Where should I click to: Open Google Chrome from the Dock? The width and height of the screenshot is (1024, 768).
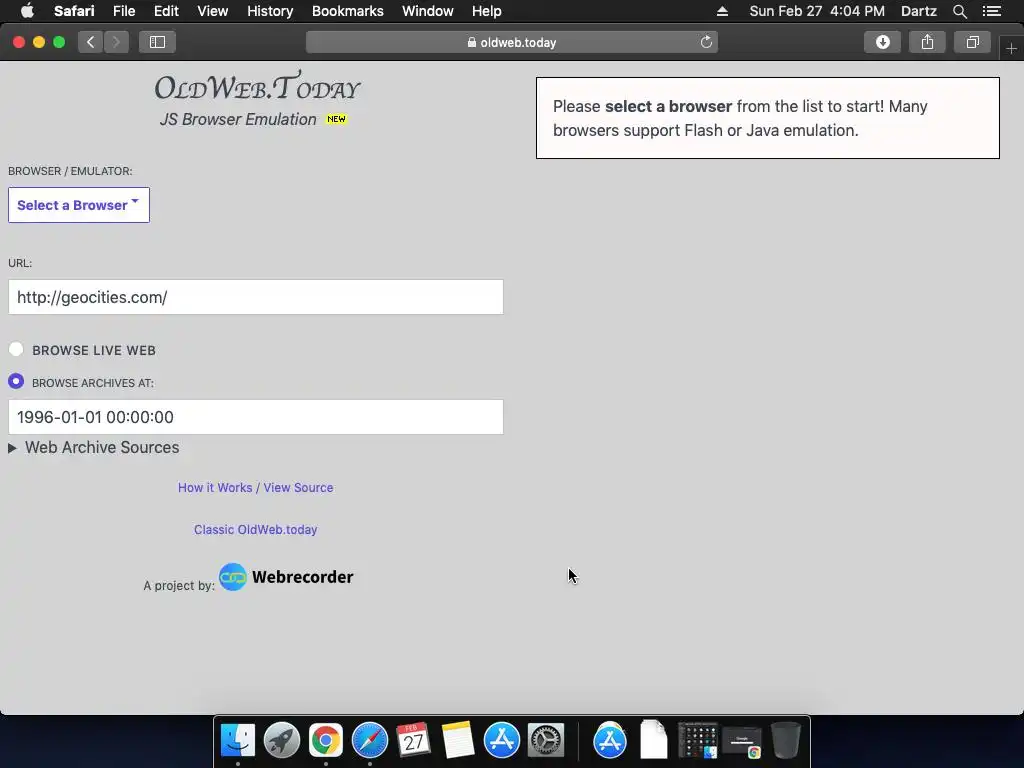tap(326, 741)
